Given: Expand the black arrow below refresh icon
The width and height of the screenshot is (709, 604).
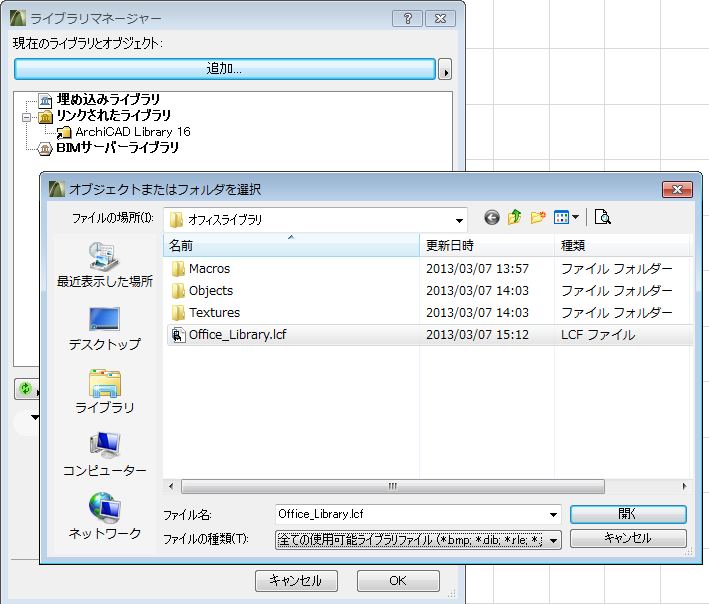Looking at the screenshot, I should [35, 417].
